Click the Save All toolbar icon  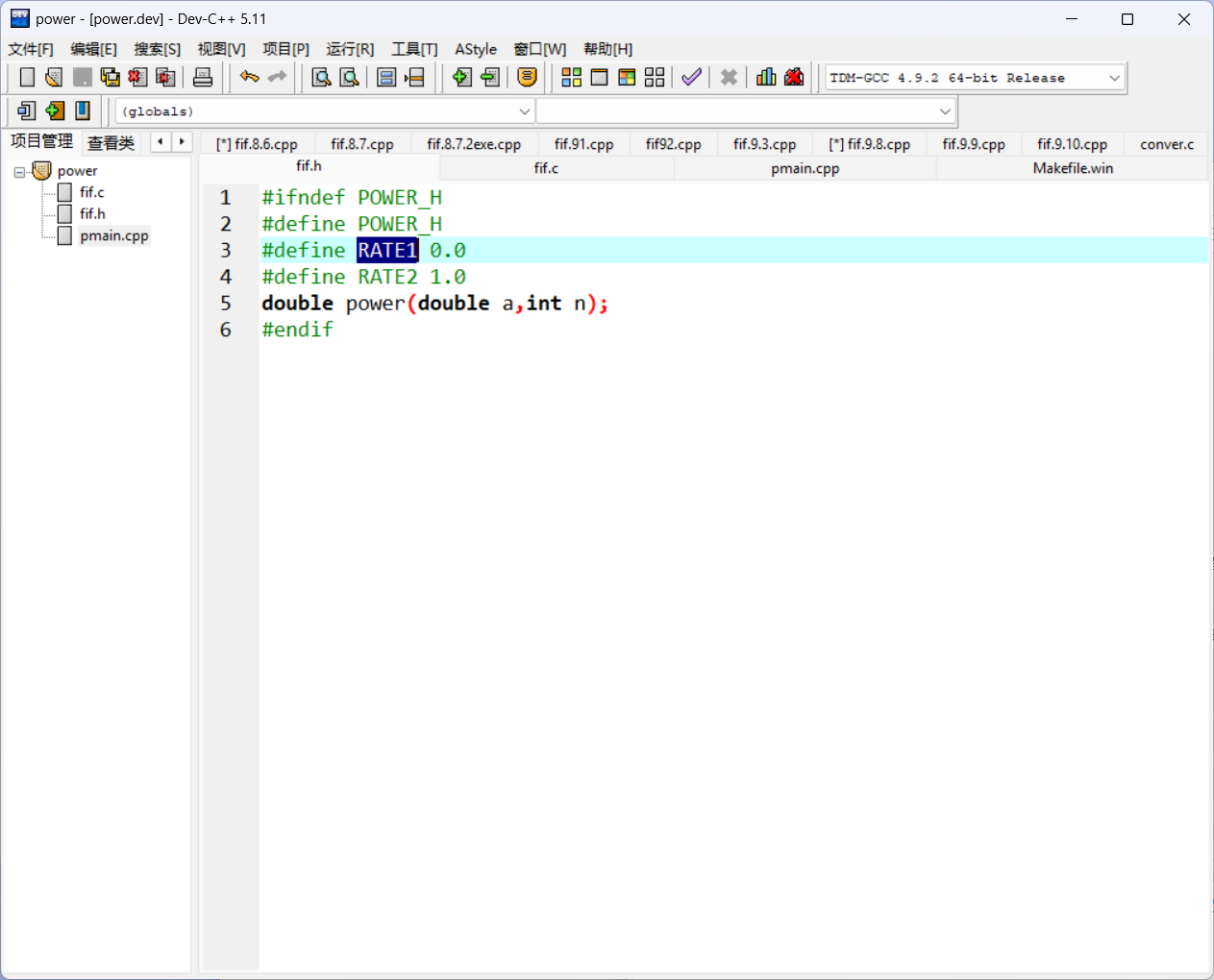click(x=111, y=78)
